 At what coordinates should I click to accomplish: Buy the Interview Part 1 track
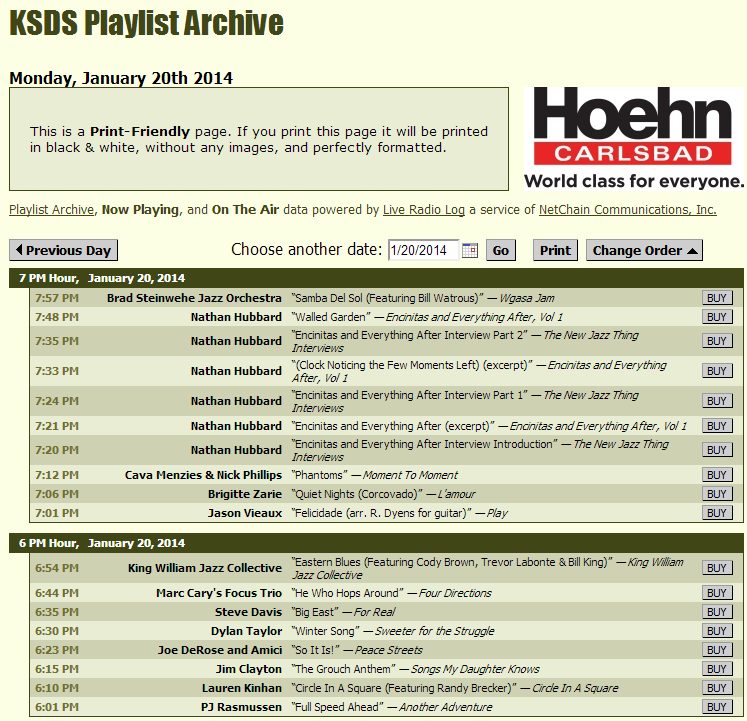717,401
